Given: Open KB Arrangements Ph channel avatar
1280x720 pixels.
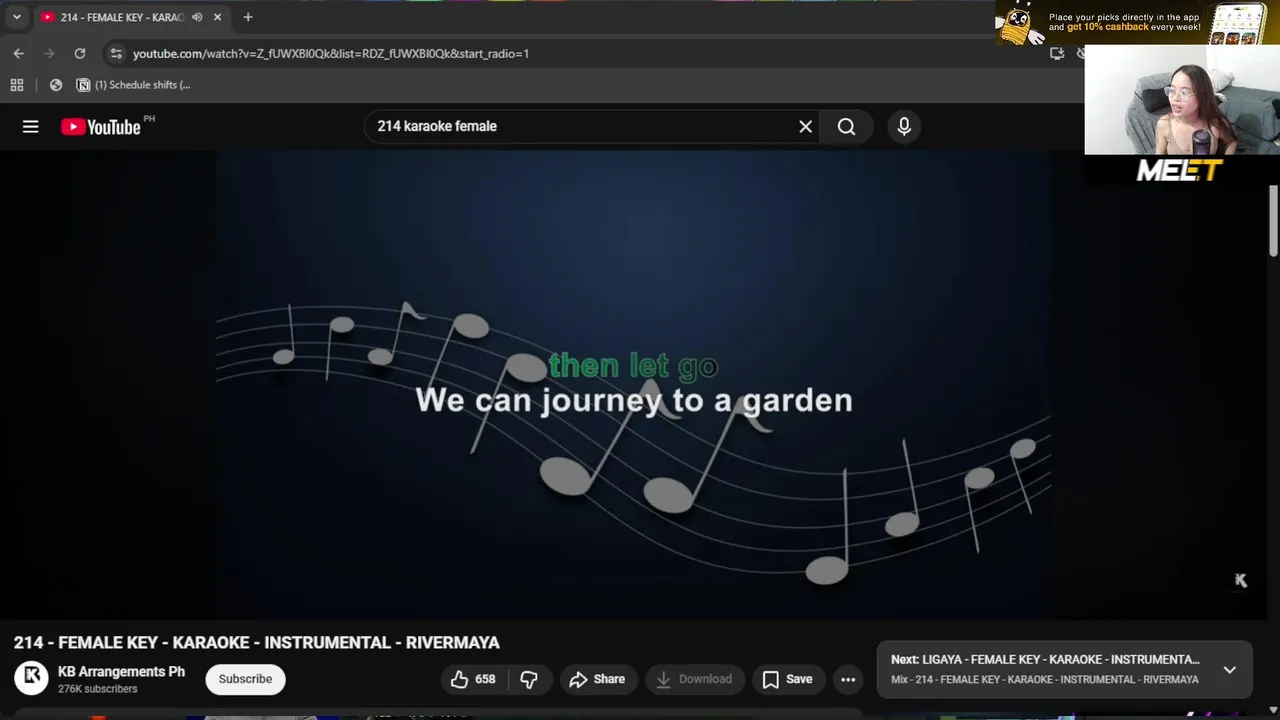Looking at the screenshot, I should 31,678.
